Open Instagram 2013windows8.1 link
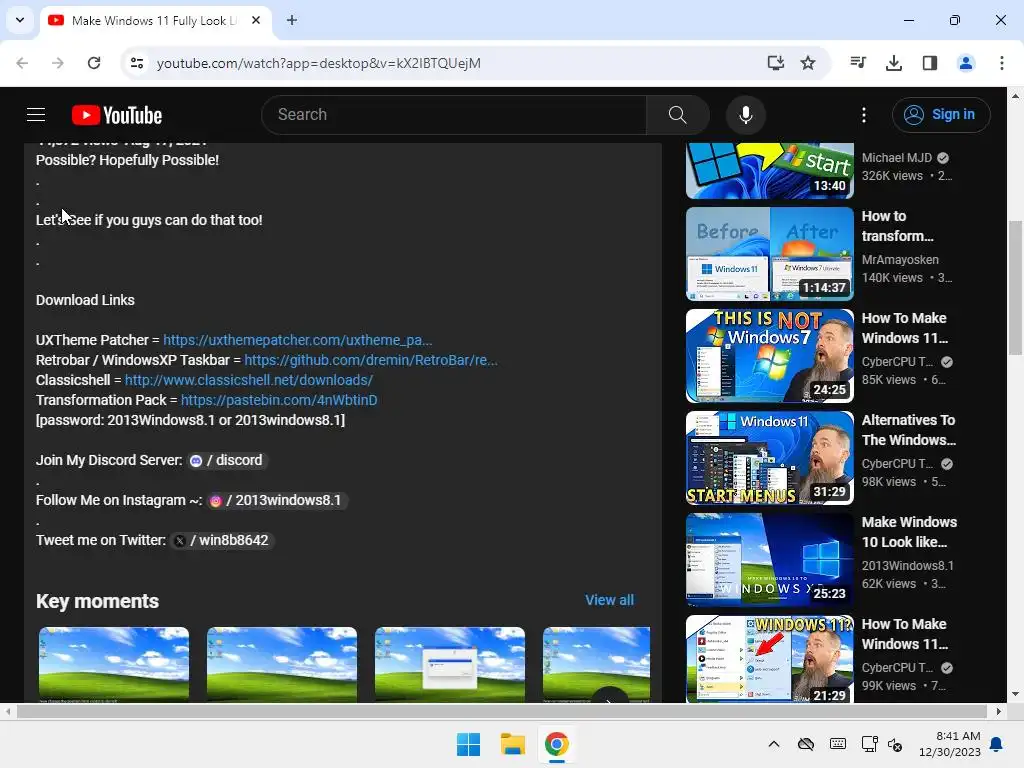 pyautogui.click(x=276, y=500)
